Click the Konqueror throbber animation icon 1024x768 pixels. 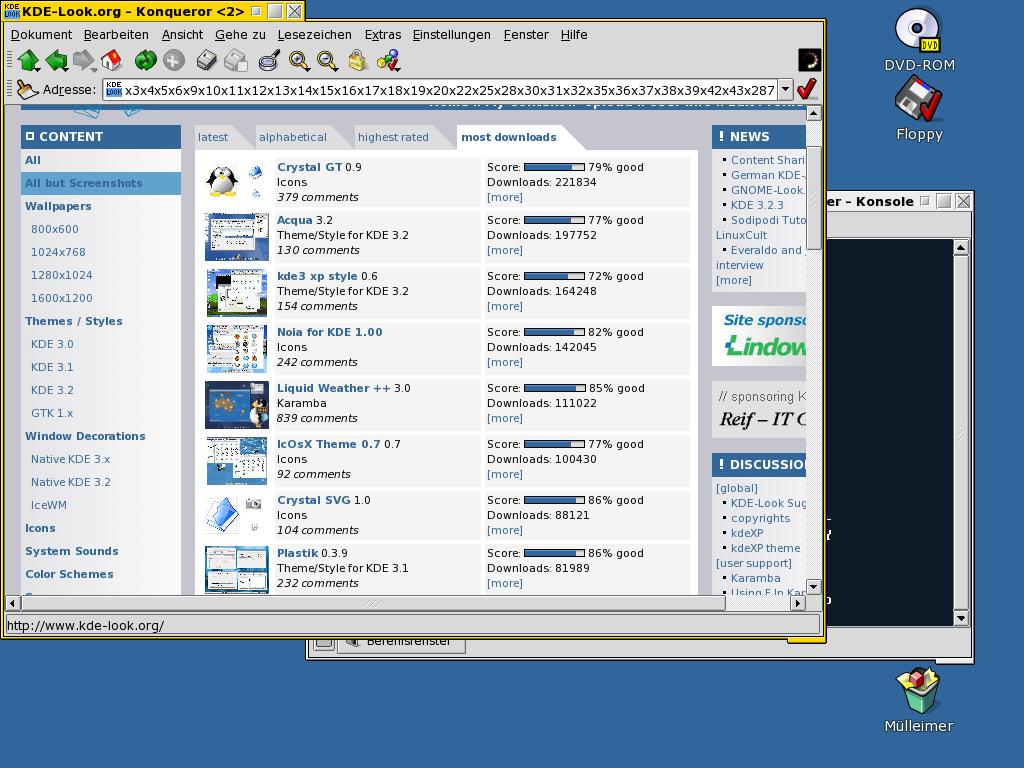tap(809, 60)
